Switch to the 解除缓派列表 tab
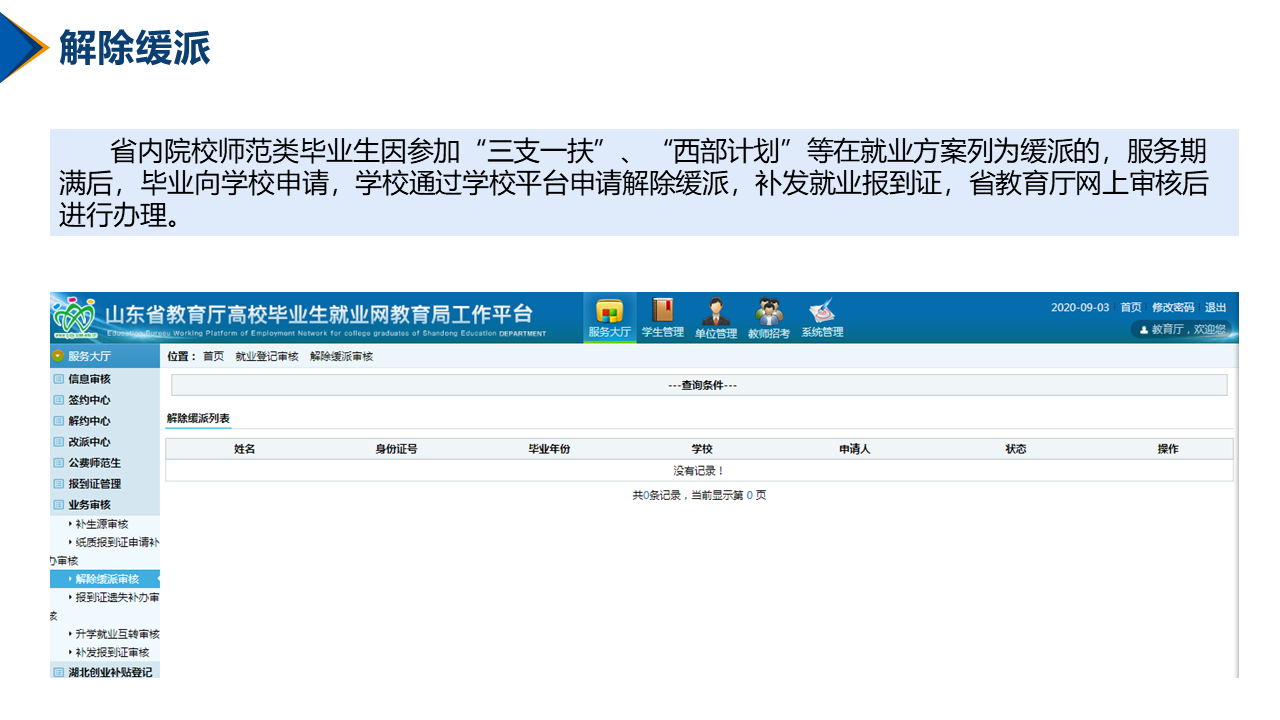The image size is (1280, 720). pyautogui.click(x=198, y=418)
